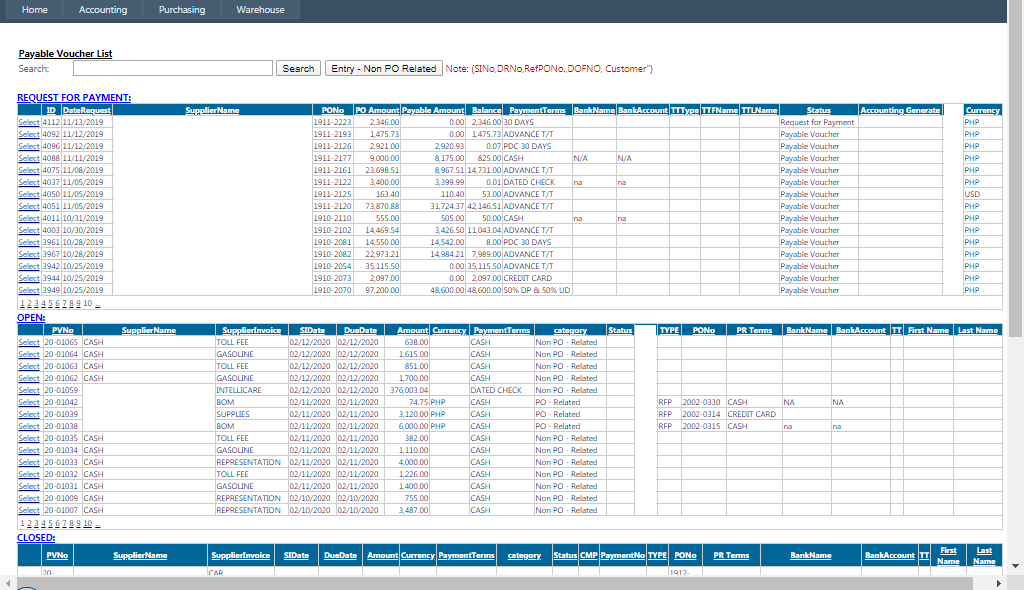
Task: Select voucher 20-01042 BOM row
Action: point(29,402)
